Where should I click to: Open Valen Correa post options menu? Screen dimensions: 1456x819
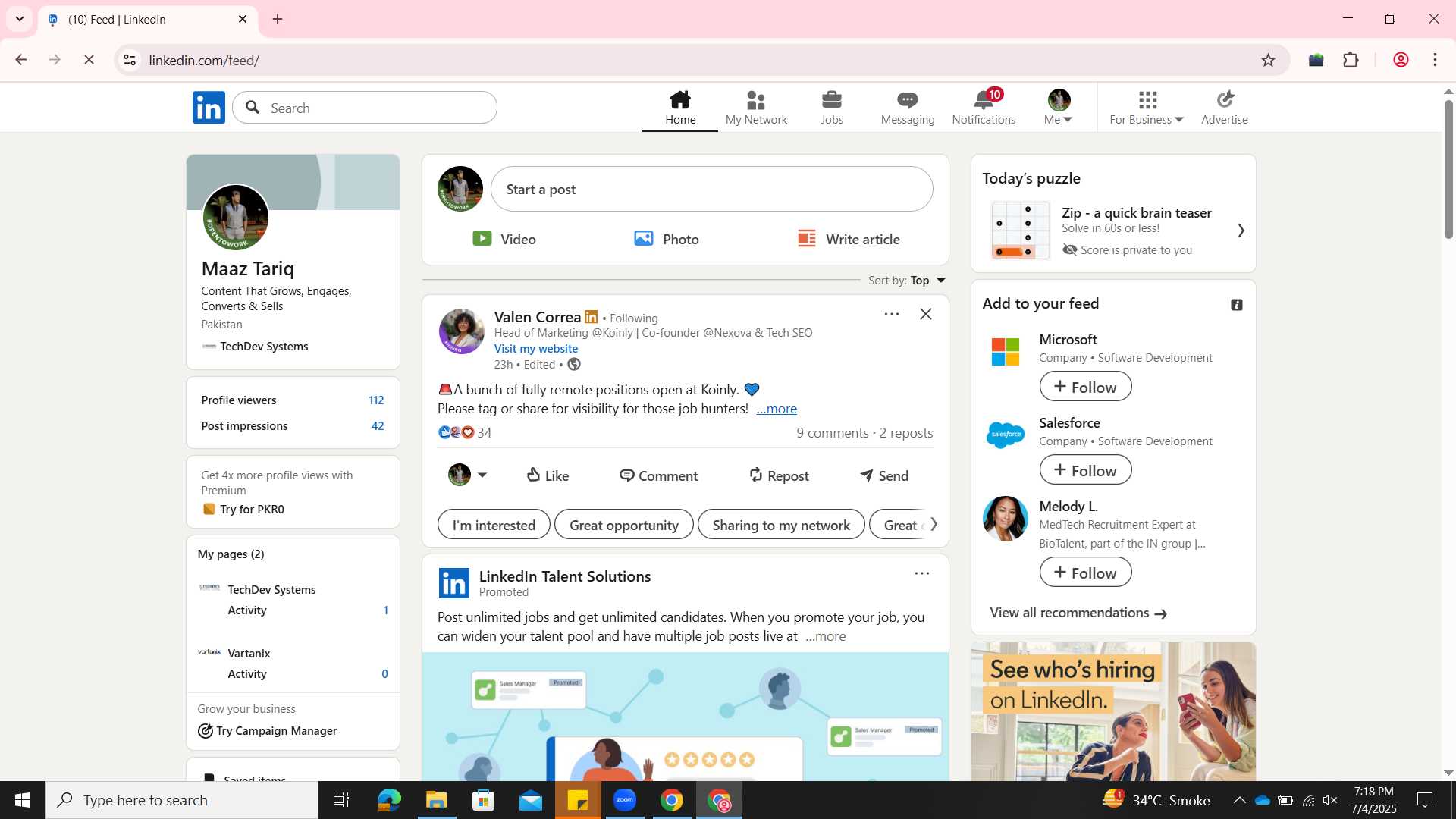(891, 314)
